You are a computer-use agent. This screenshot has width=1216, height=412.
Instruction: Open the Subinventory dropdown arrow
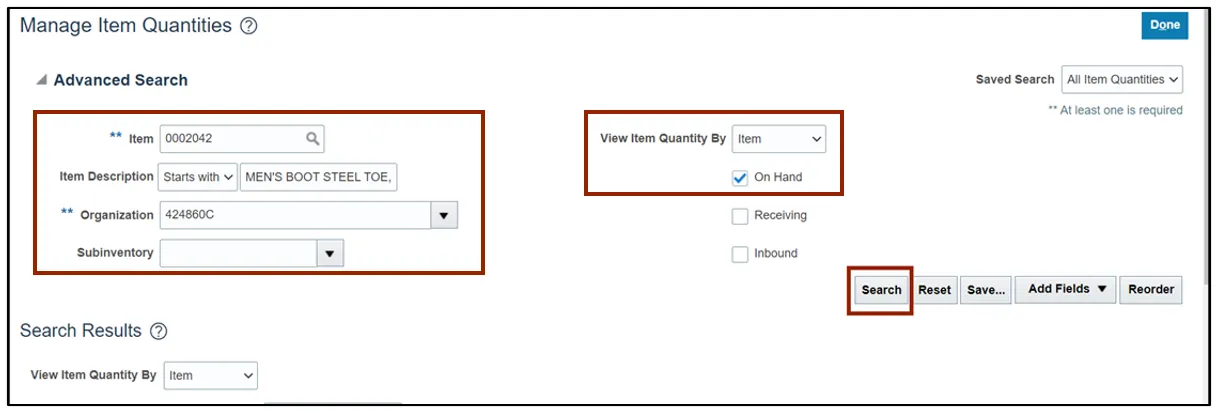point(330,253)
